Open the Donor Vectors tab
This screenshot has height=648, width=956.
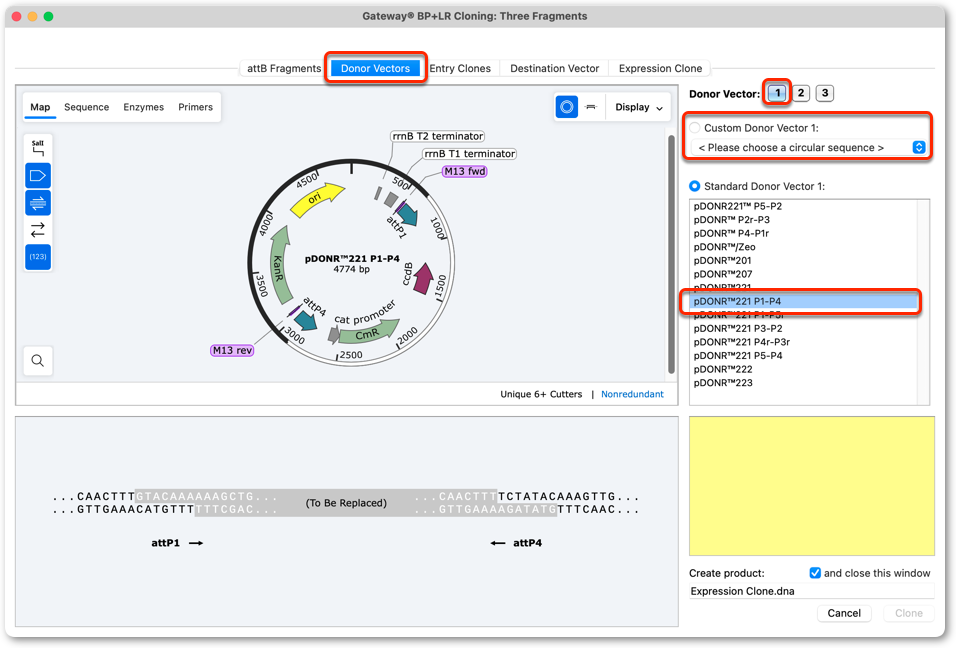click(x=375, y=68)
